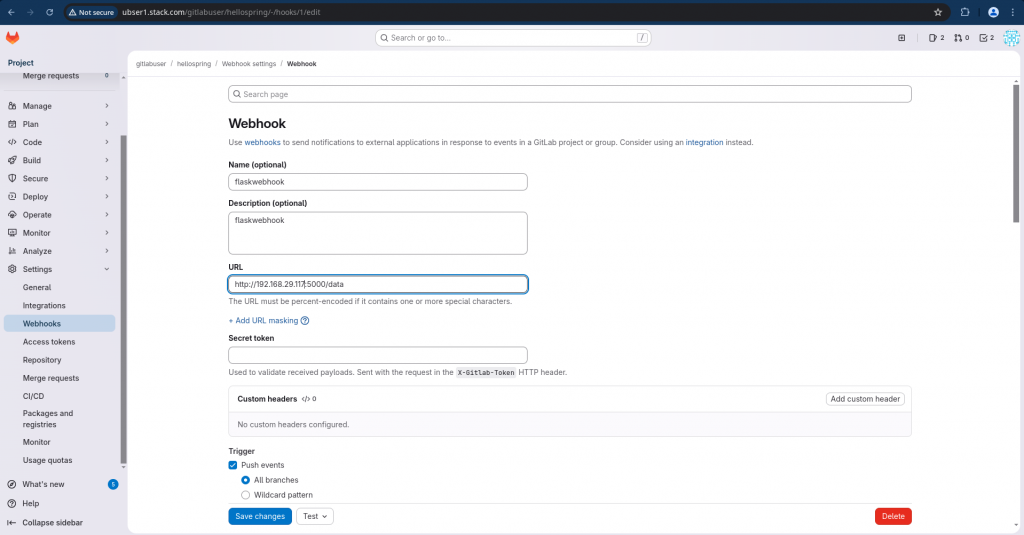Go to CI/CD settings page
Image resolution: width=1024 pixels, height=535 pixels.
click(x=34, y=396)
